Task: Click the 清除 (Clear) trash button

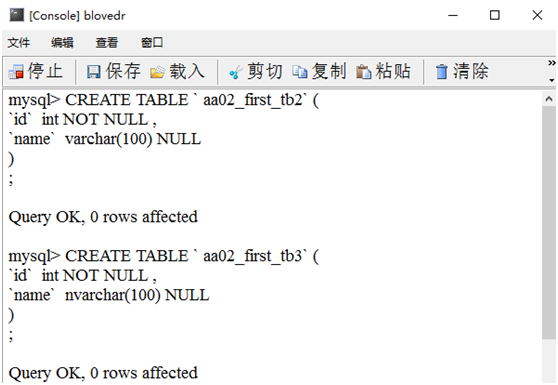Action: 462,71
